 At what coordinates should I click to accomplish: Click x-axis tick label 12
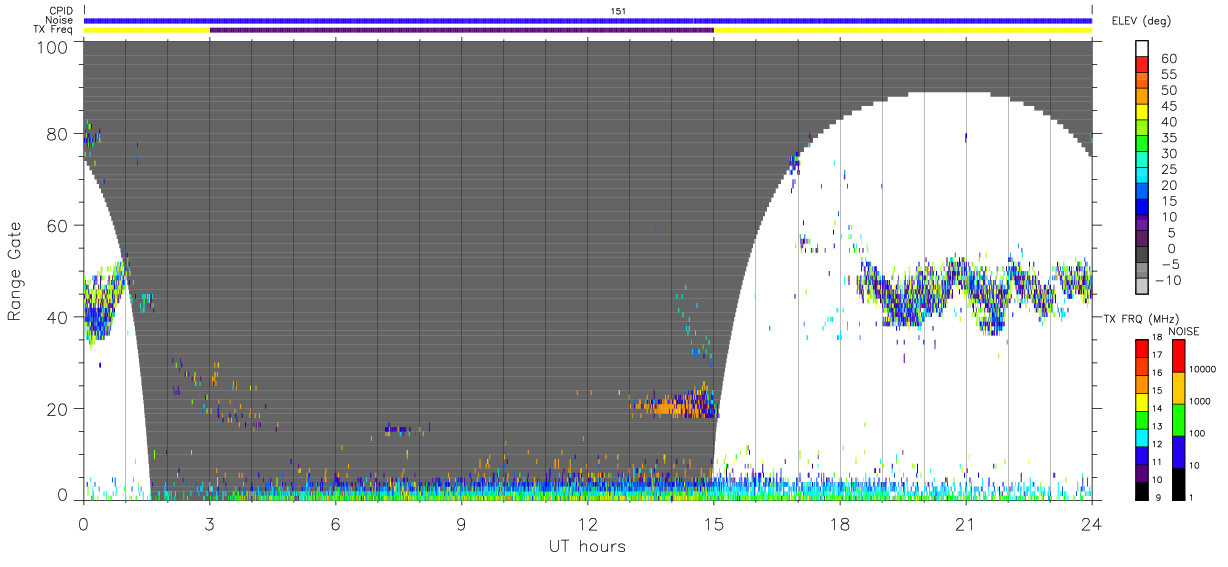coord(588,523)
